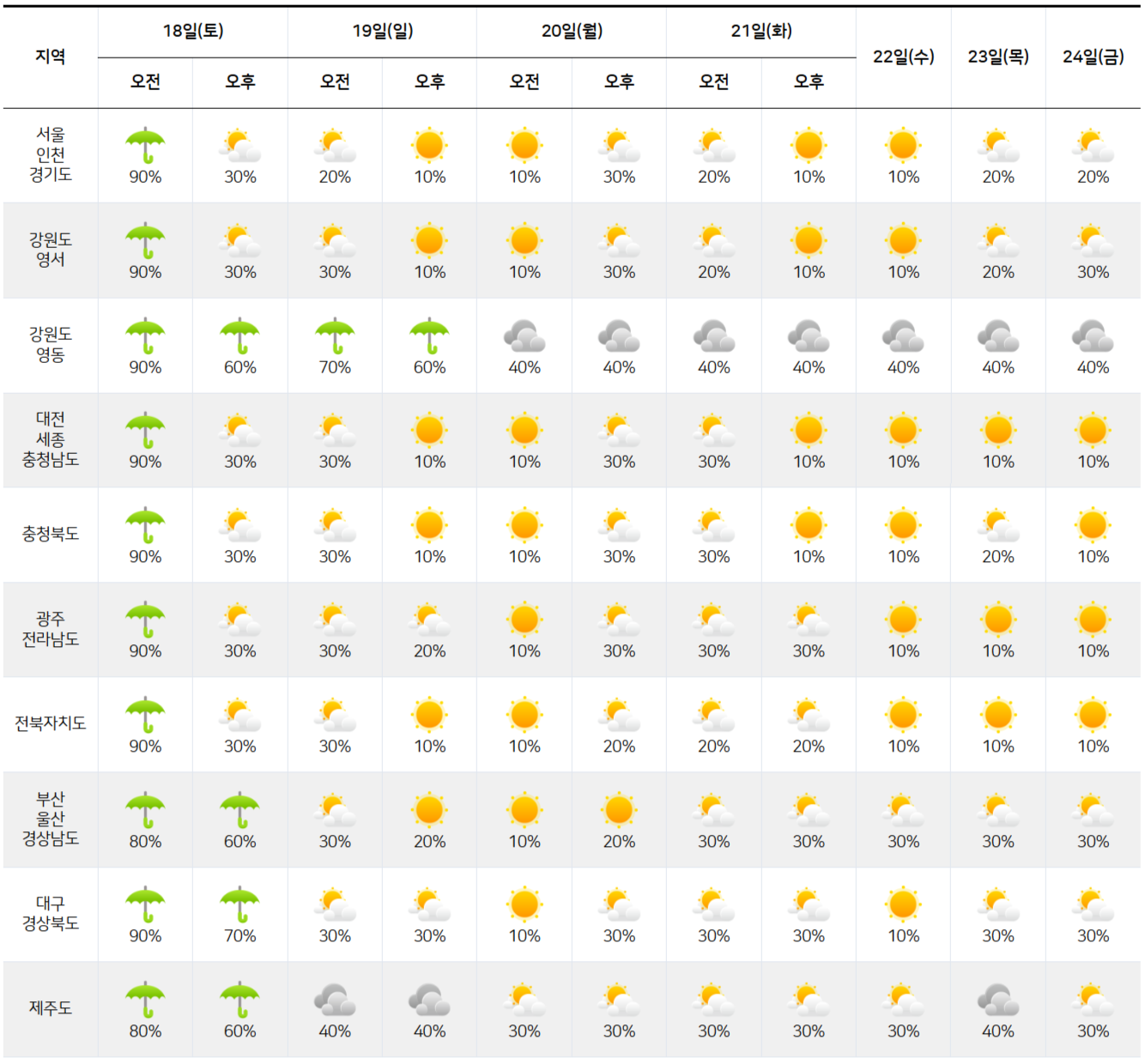Select the 21일(화) date header
Screen dimensions: 1145x1064
[x=761, y=31]
